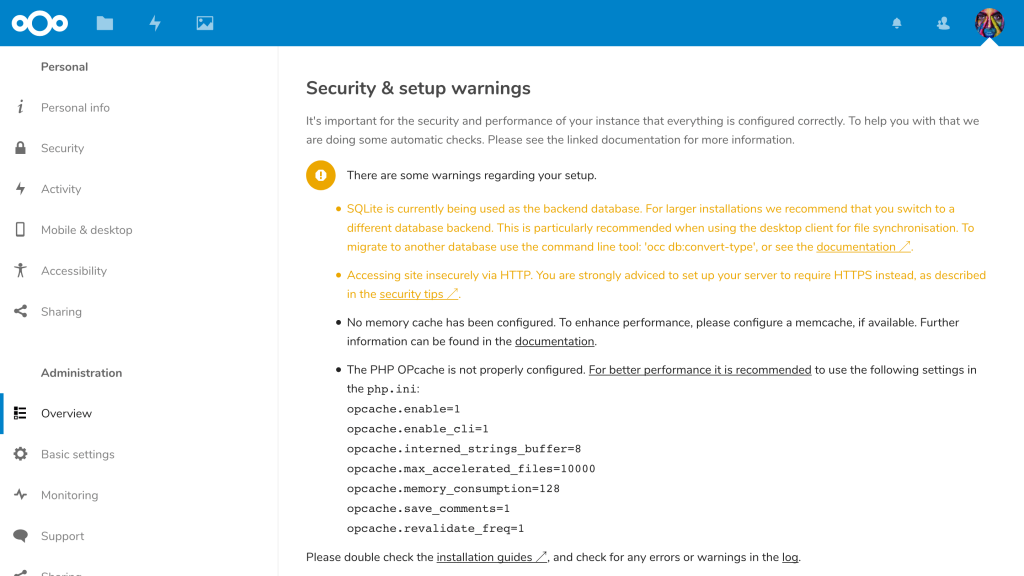
Task: Open the Files app folder icon
Action: [x=105, y=23]
